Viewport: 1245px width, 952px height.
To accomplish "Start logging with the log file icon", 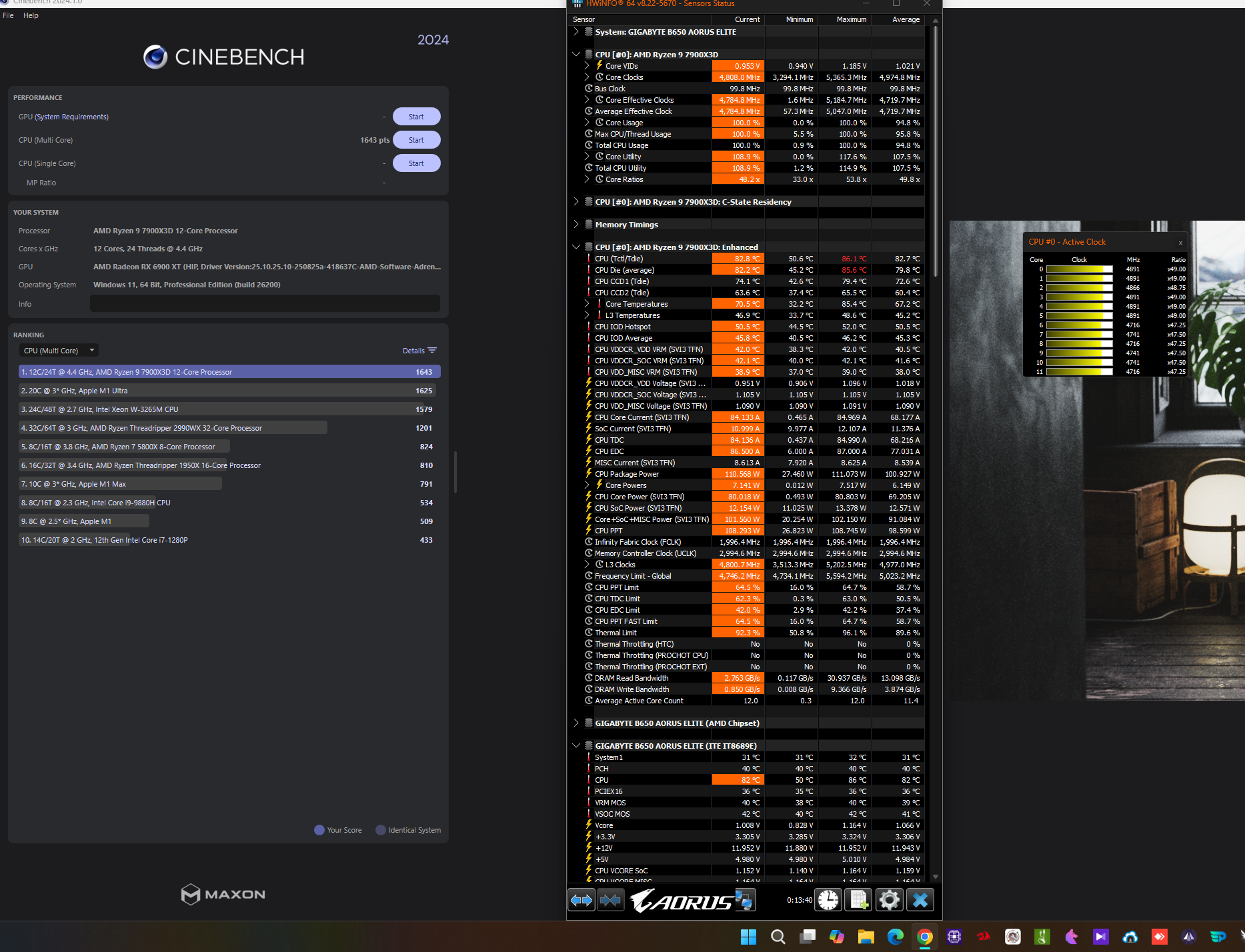I will pos(859,900).
